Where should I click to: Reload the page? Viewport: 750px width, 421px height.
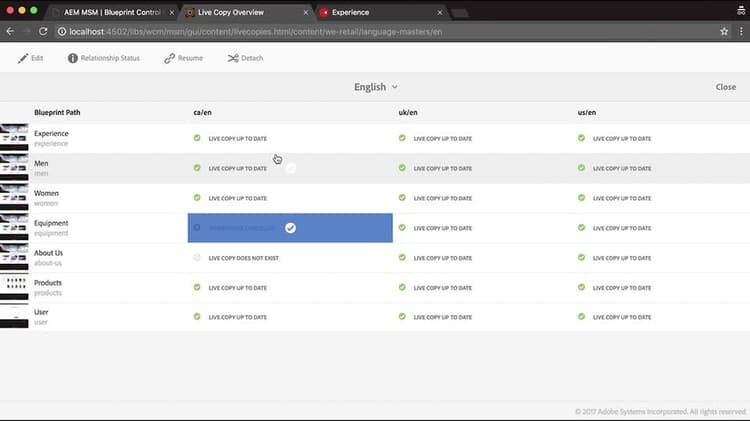click(43, 32)
